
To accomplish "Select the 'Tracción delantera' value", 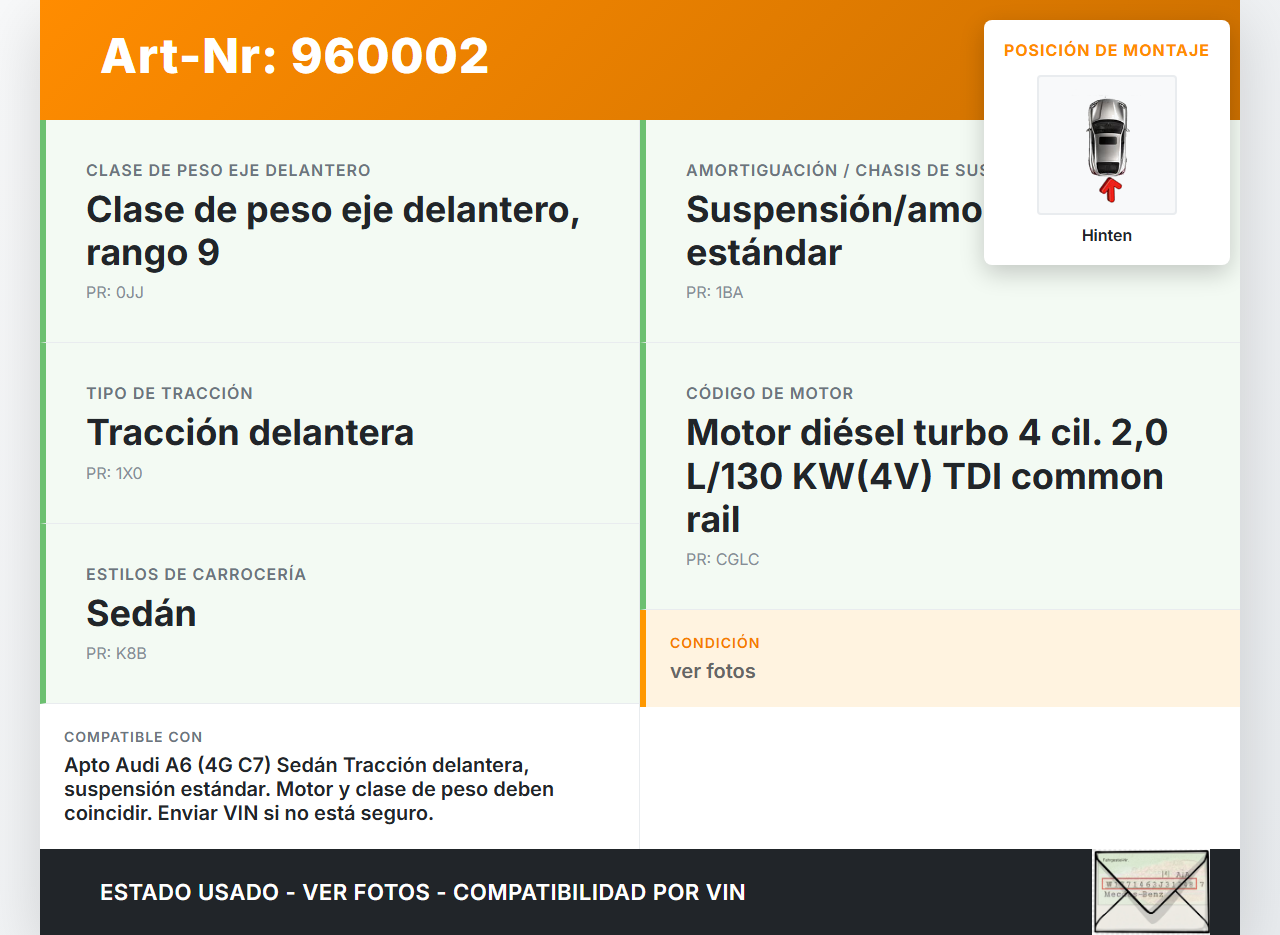I will tap(250, 432).
